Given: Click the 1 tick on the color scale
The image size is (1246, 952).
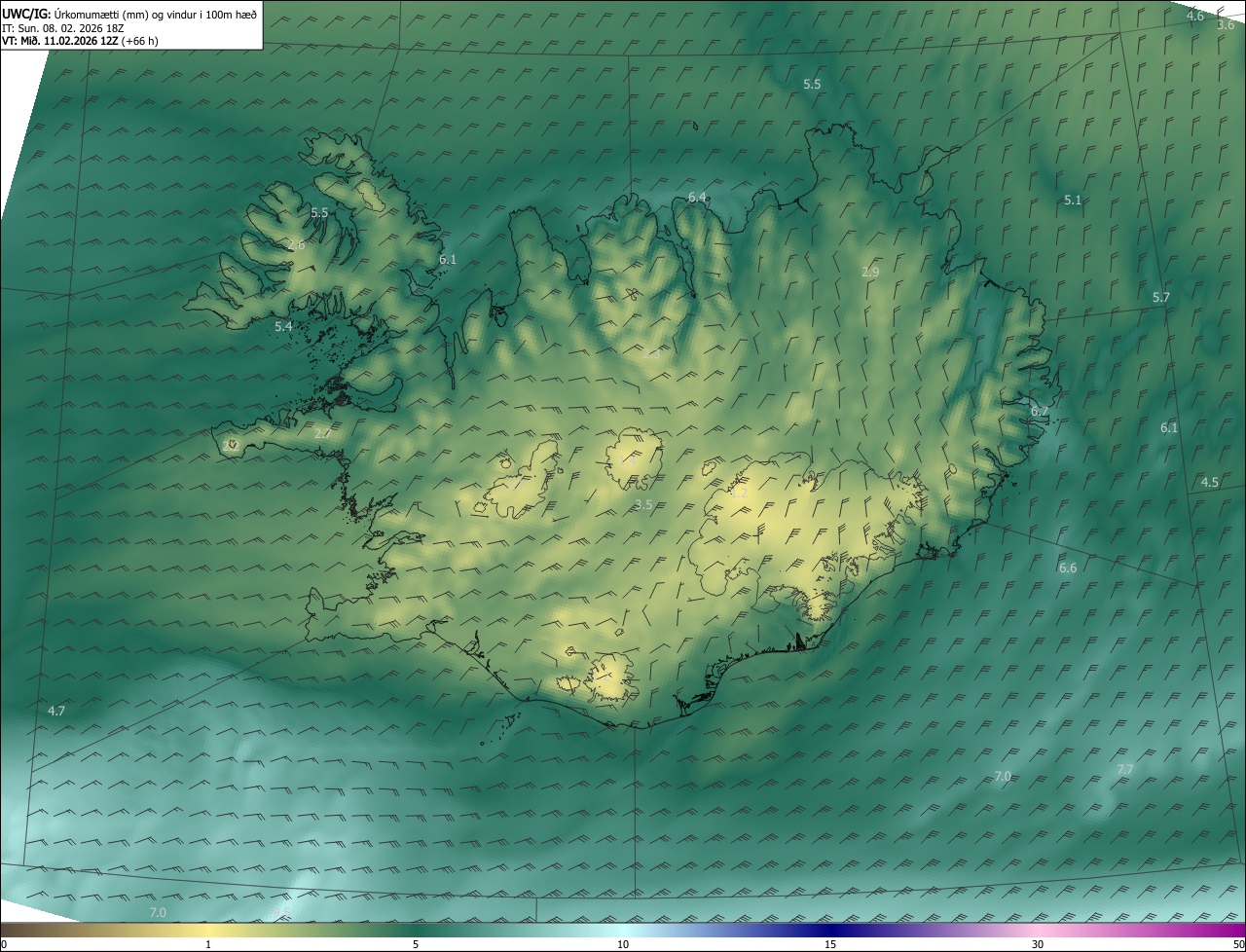Looking at the screenshot, I should click(208, 944).
